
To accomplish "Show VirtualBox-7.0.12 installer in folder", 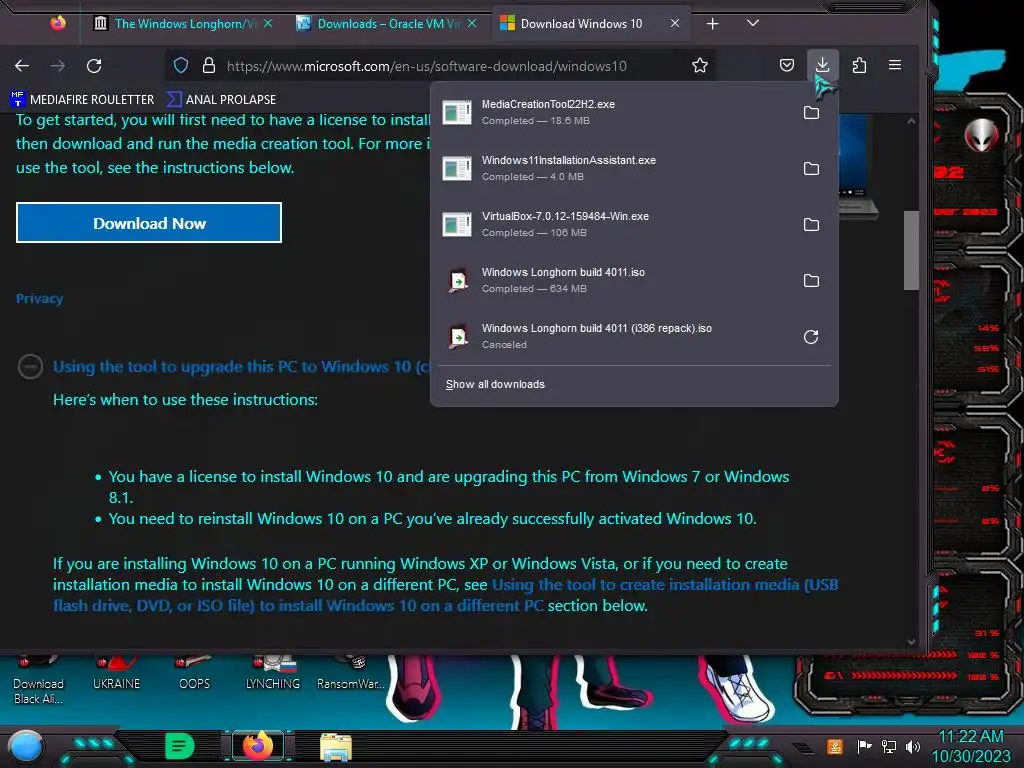I will (x=811, y=225).
